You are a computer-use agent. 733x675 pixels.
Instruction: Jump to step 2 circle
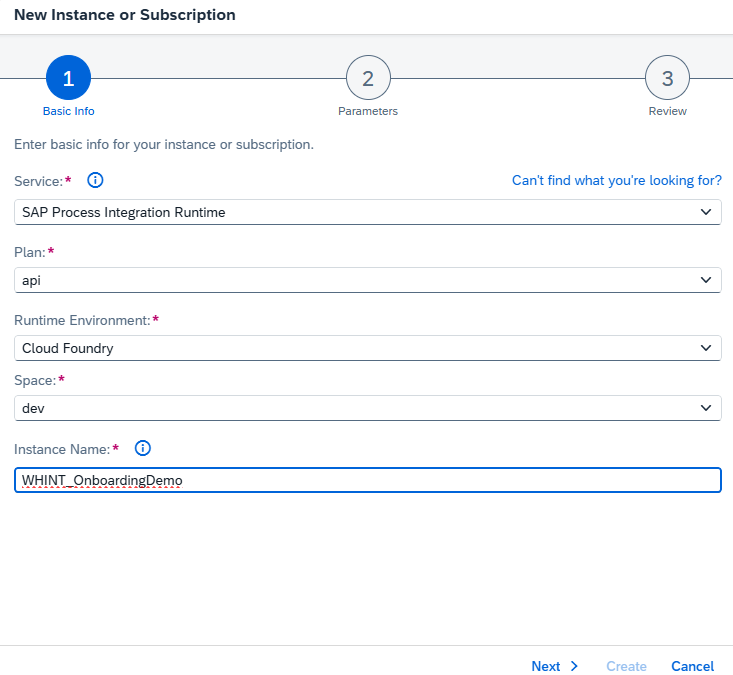[368, 79]
